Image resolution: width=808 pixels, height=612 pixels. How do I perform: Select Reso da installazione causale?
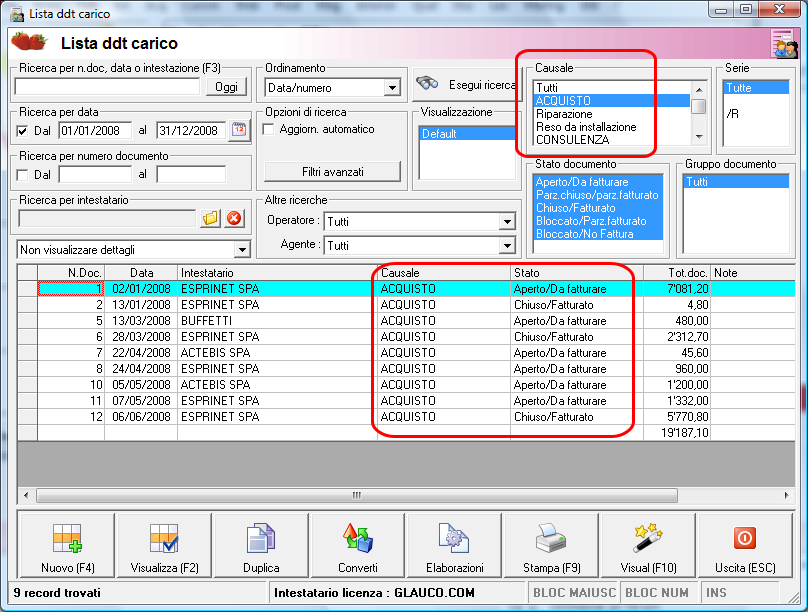pos(612,127)
